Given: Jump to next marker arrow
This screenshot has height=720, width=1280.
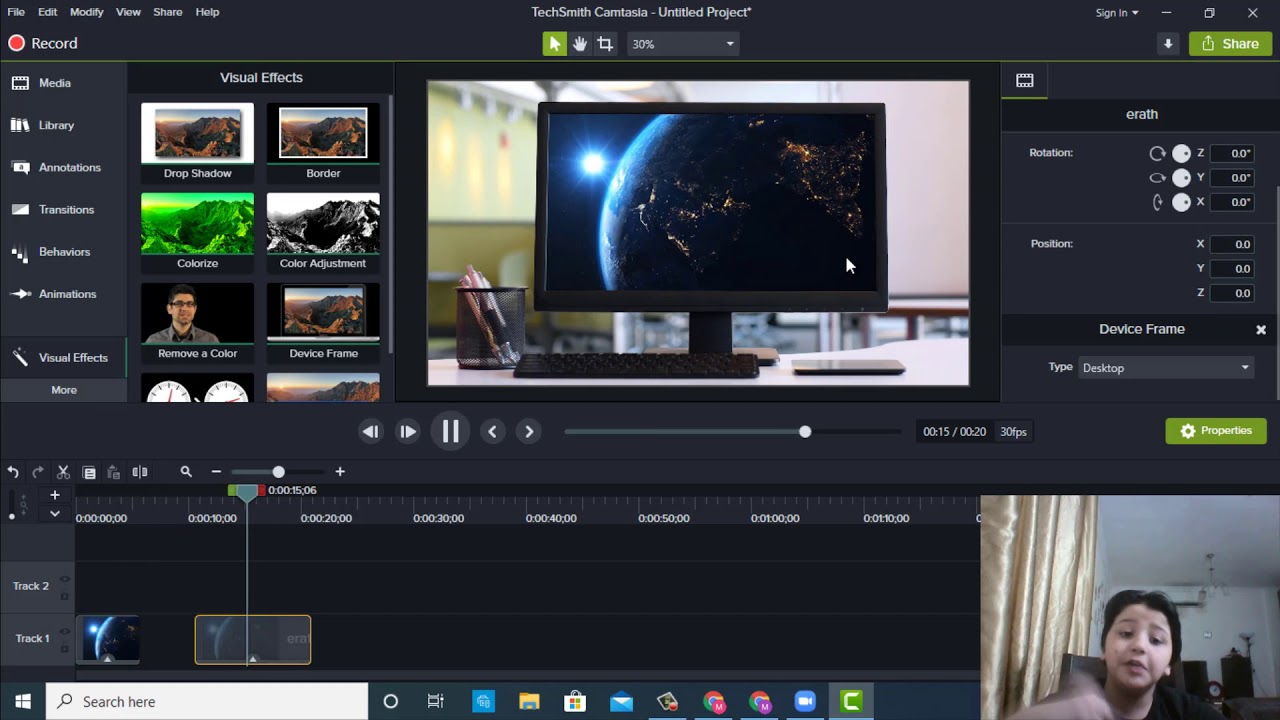Looking at the screenshot, I should point(529,432).
